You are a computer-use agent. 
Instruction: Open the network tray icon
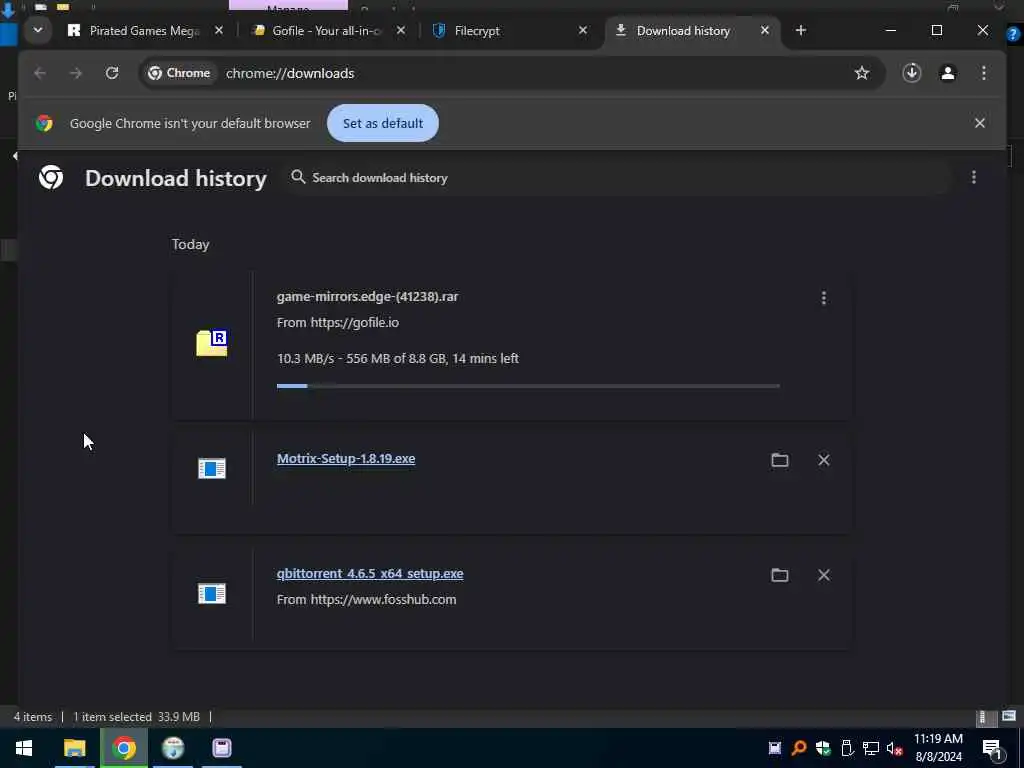tap(871, 748)
